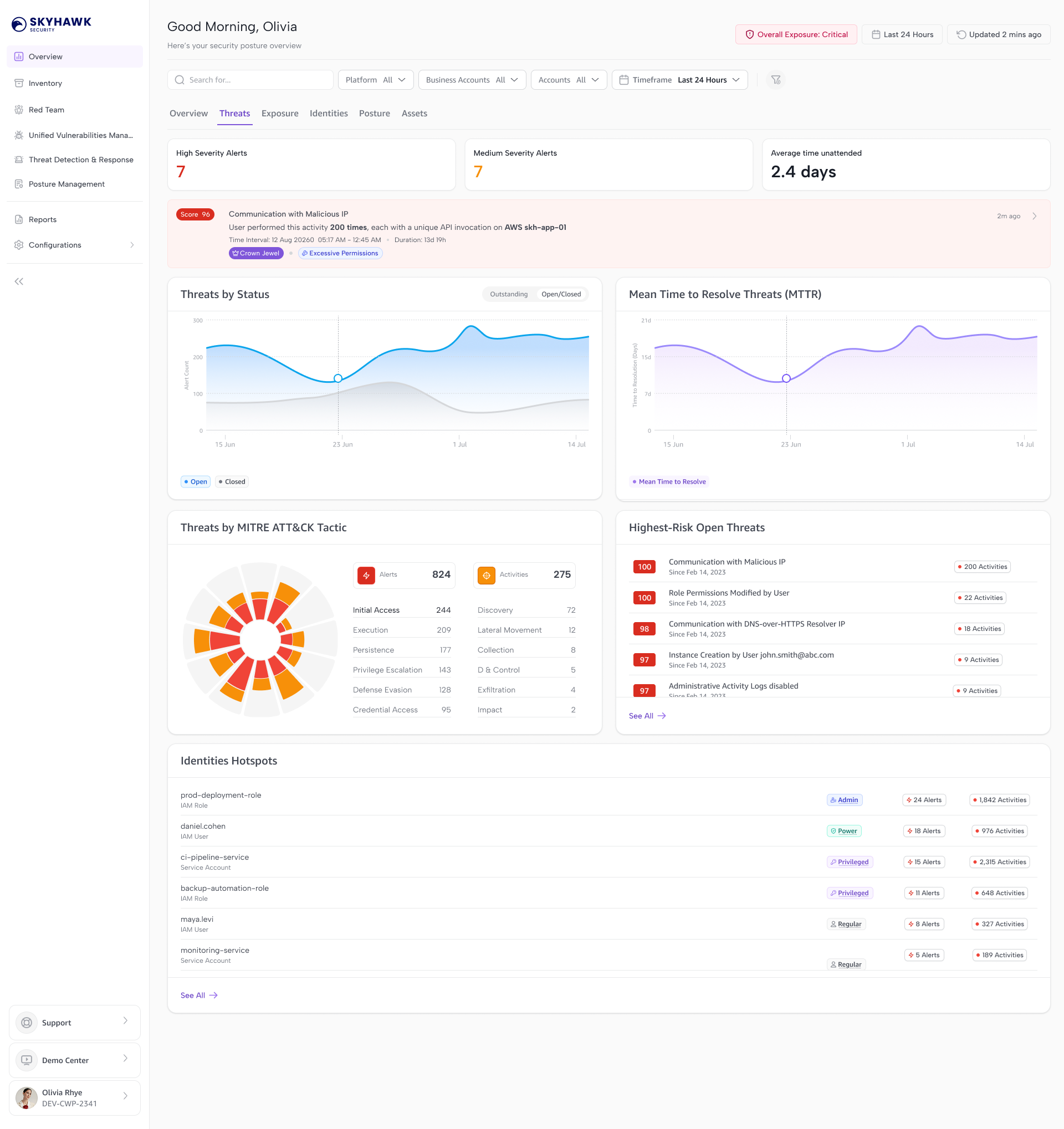
Task: Click See All under Highest-Risk Open Threats
Action: 647,716
